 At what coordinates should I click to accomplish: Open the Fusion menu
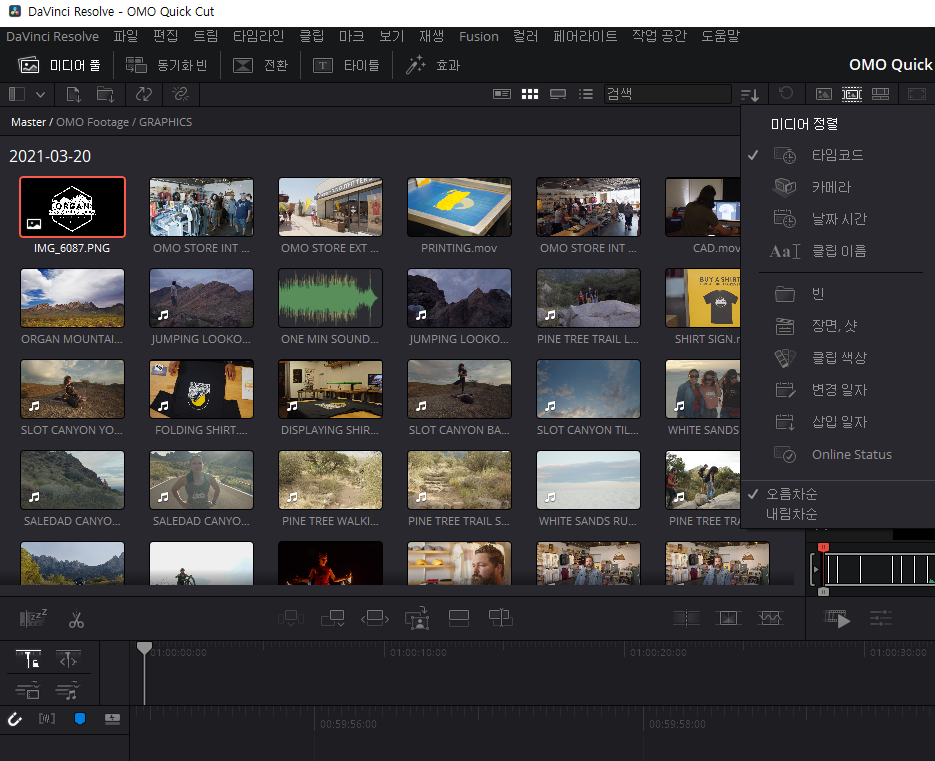click(x=479, y=36)
